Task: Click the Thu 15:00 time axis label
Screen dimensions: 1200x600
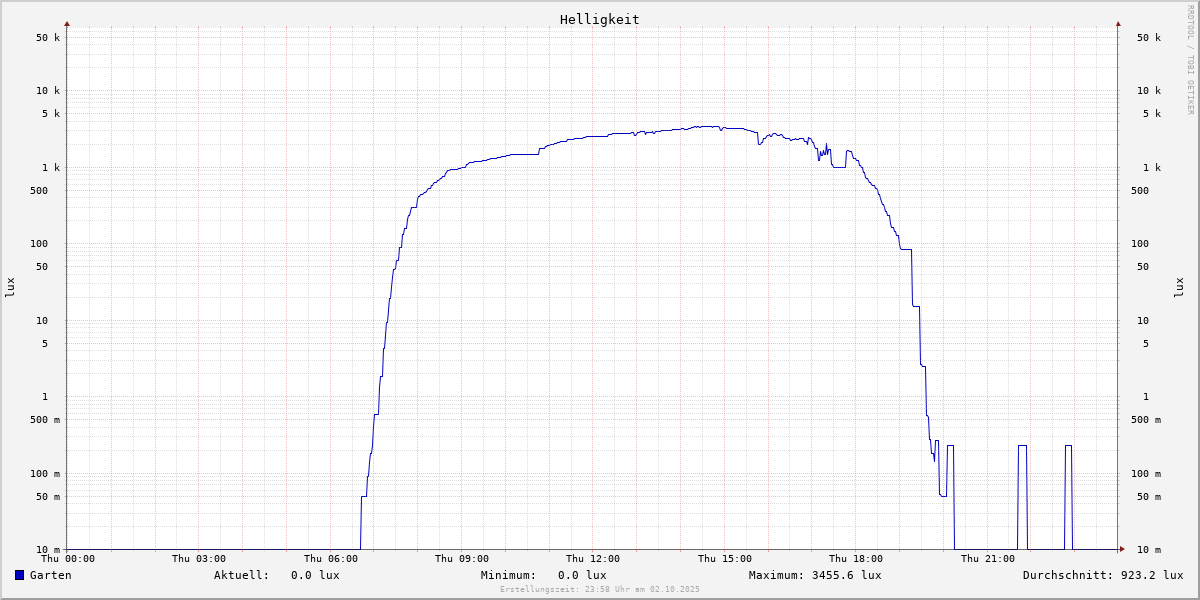Action: [x=725, y=559]
